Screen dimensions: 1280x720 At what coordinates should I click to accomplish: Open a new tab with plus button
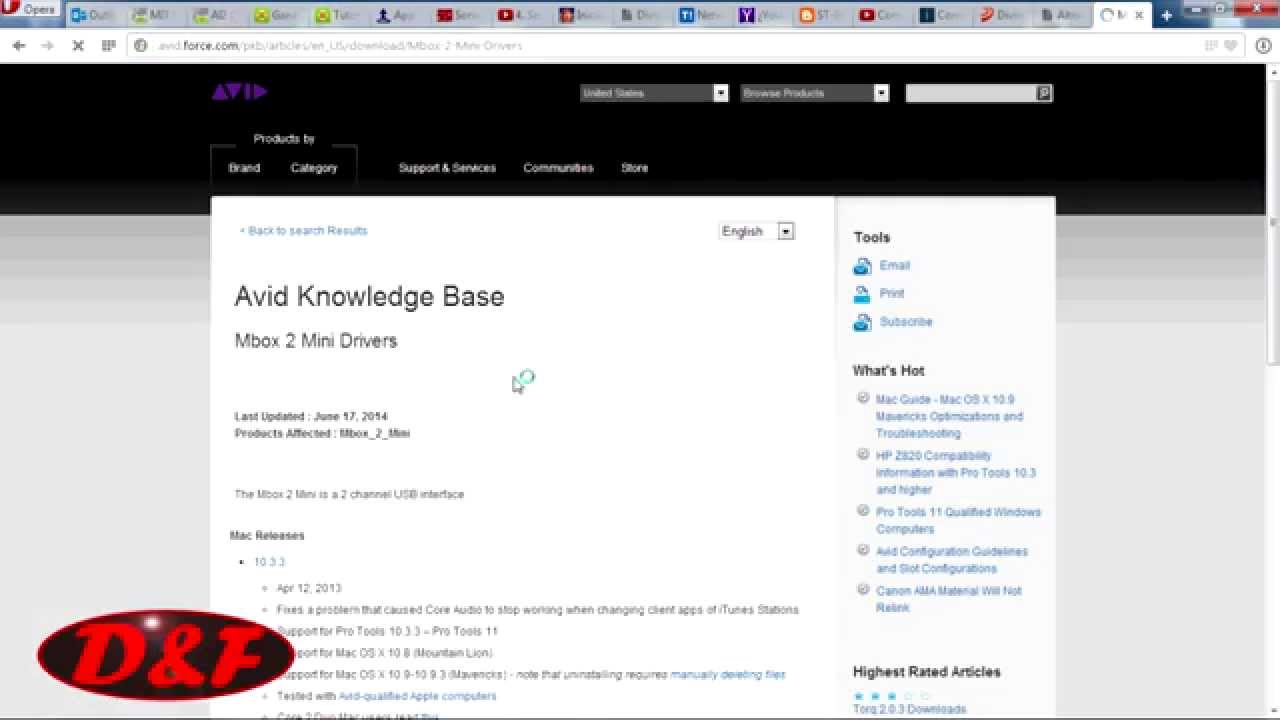click(x=1166, y=15)
